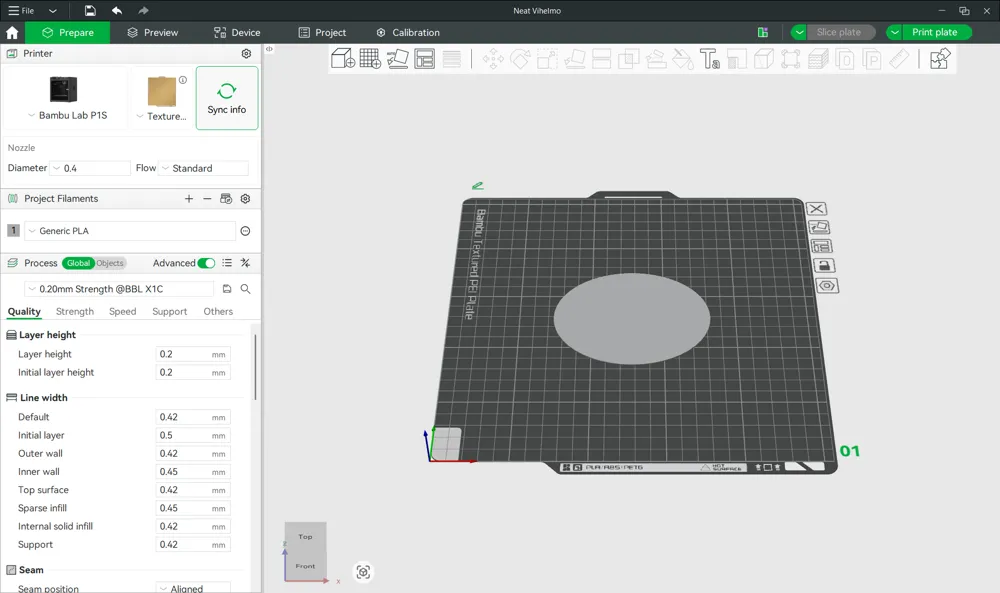This screenshot has width=1000, height=593.
Task: Click the Redo arrow
Action: point(143,11)
